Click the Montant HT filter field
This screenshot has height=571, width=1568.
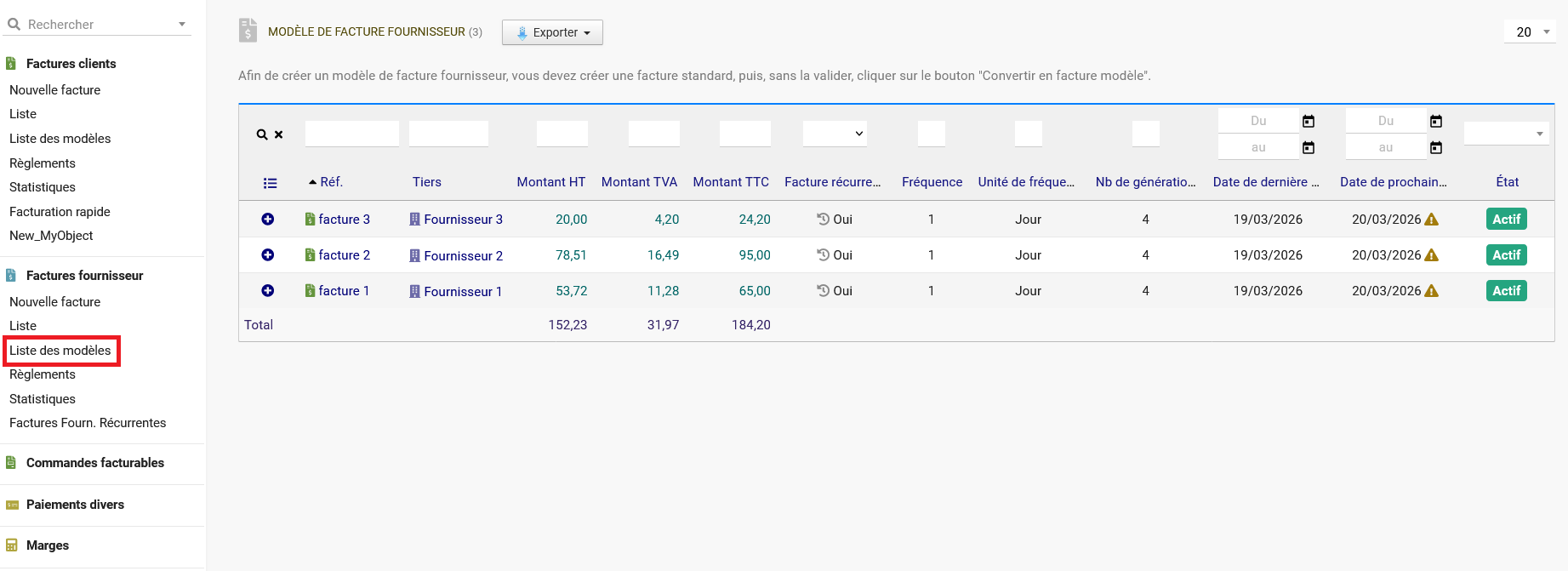[x=562, y=134]
